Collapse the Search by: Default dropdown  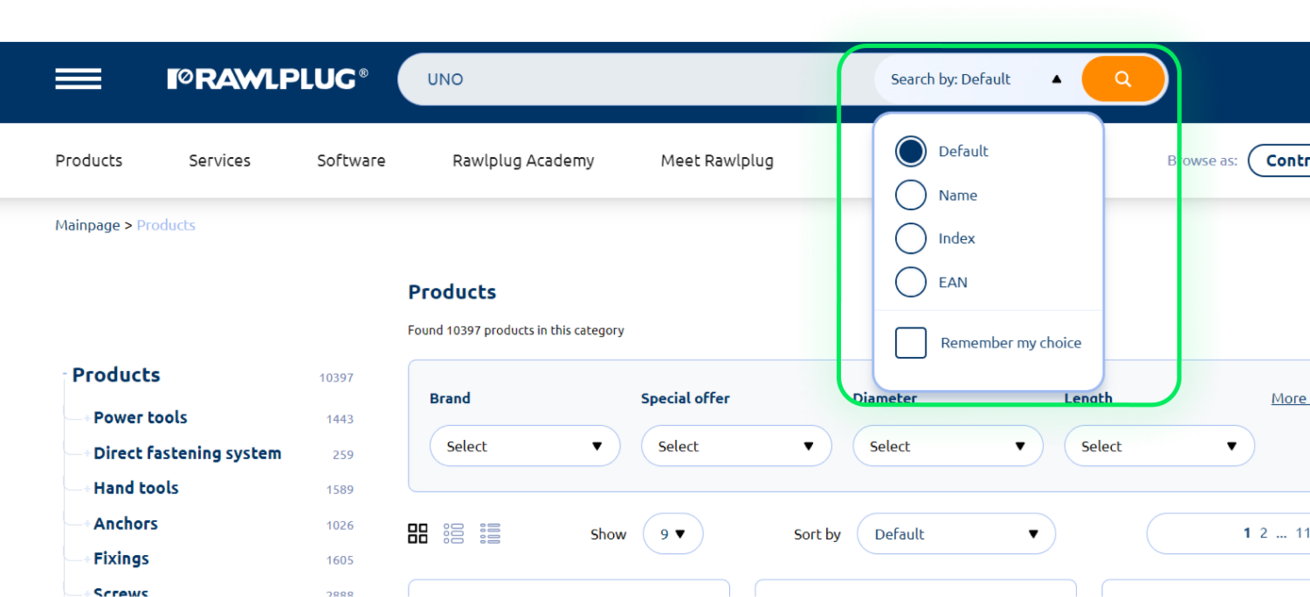point(975,79)
